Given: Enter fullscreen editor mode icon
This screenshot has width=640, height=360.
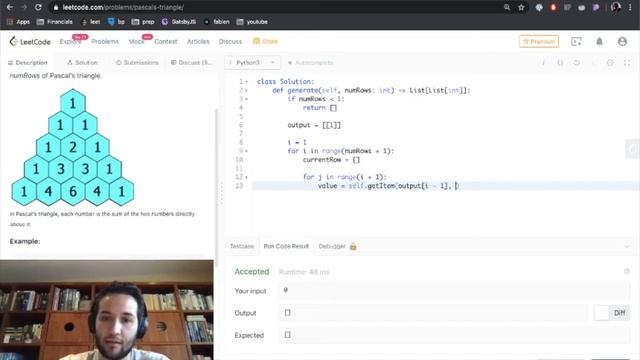Looking at the screenshot, I should (627, 62).
